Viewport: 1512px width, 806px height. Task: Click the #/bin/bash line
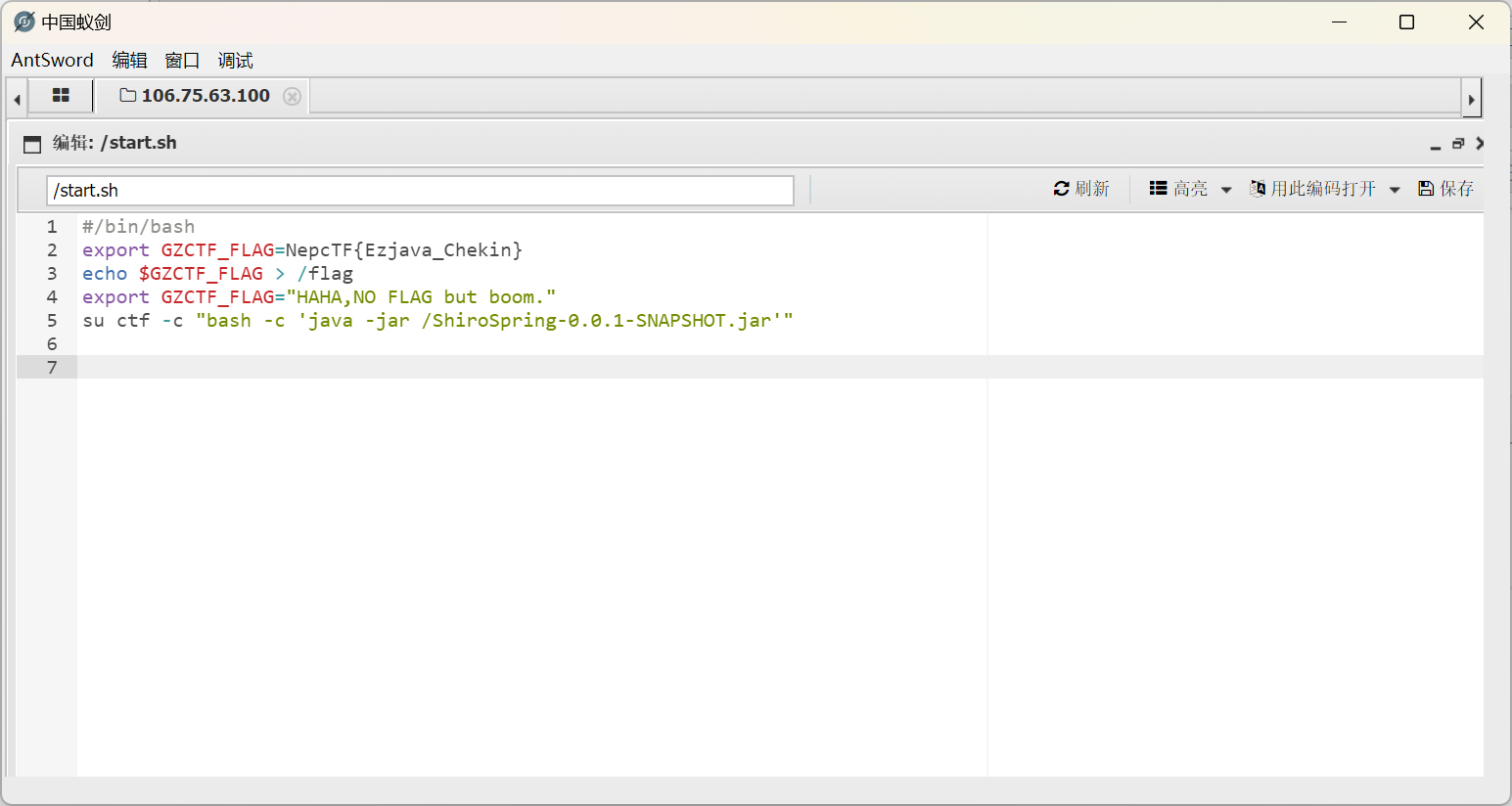tap(138, 226)
